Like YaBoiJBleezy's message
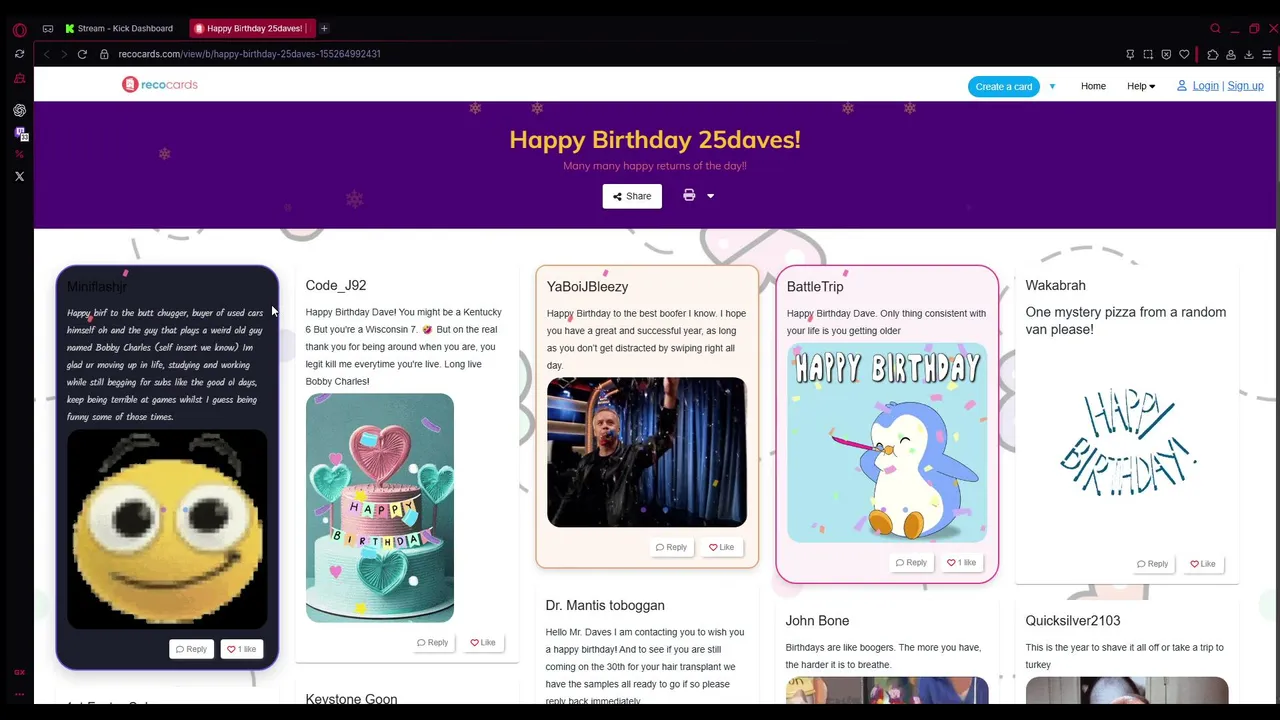The image size is (1280, 720). (722, 547)
